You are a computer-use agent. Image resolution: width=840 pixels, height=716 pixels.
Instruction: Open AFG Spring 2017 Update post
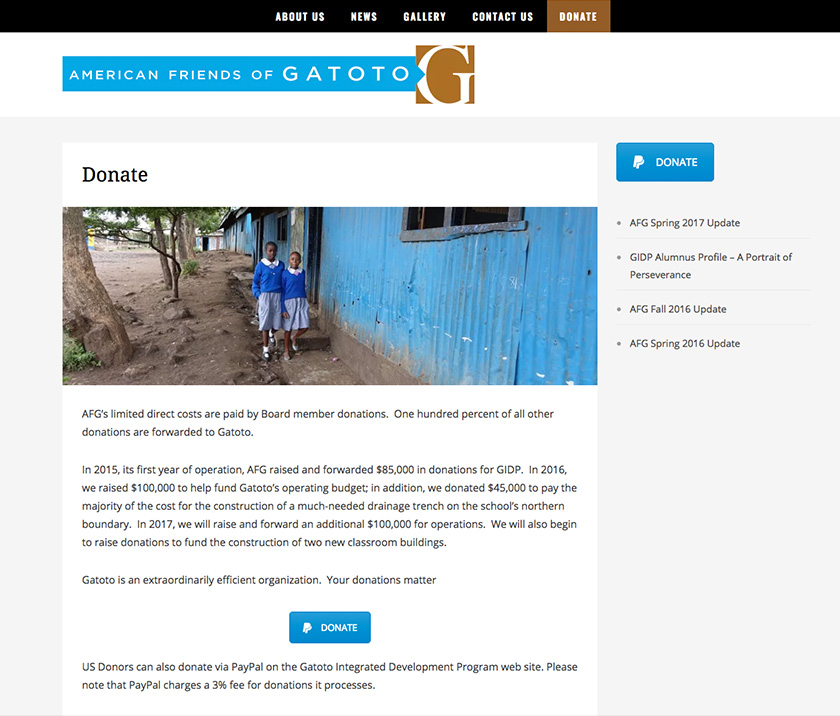685,223
